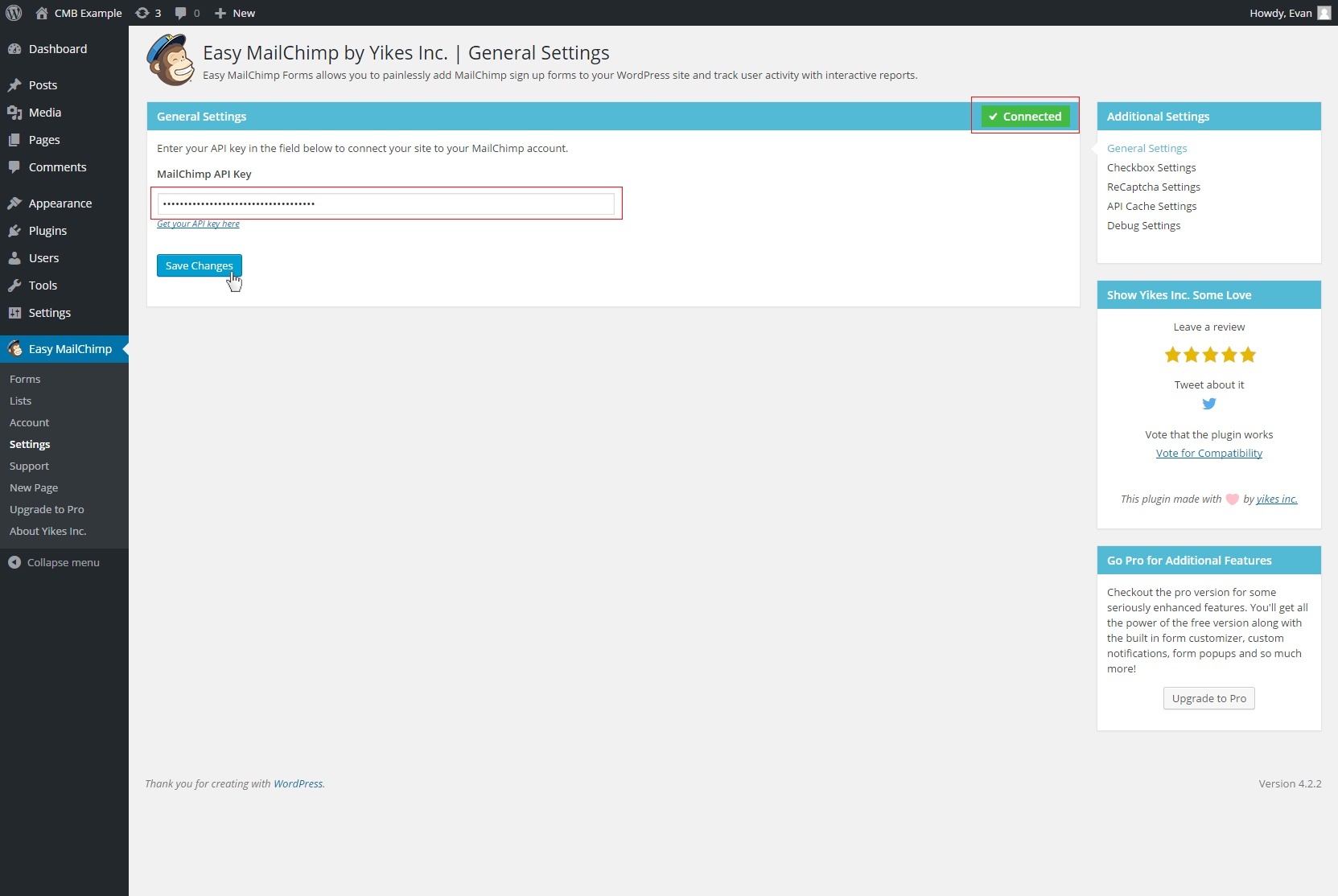This screenshot has width=1338, height=896.
Task: Open the WordPress footer link
Action: point(298,783)
